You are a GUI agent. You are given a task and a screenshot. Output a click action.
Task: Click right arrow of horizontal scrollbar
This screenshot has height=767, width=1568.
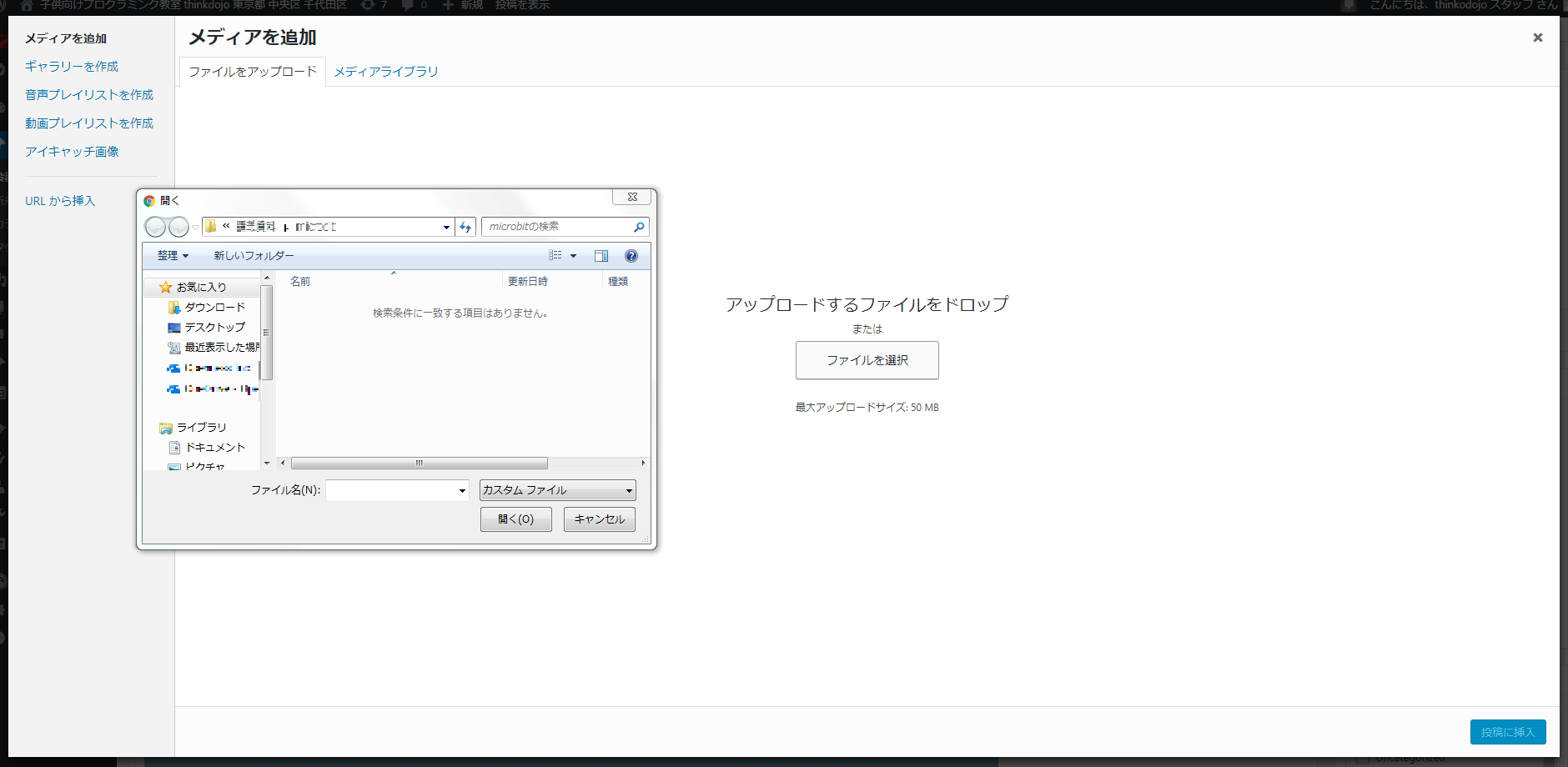pos(643,463)
